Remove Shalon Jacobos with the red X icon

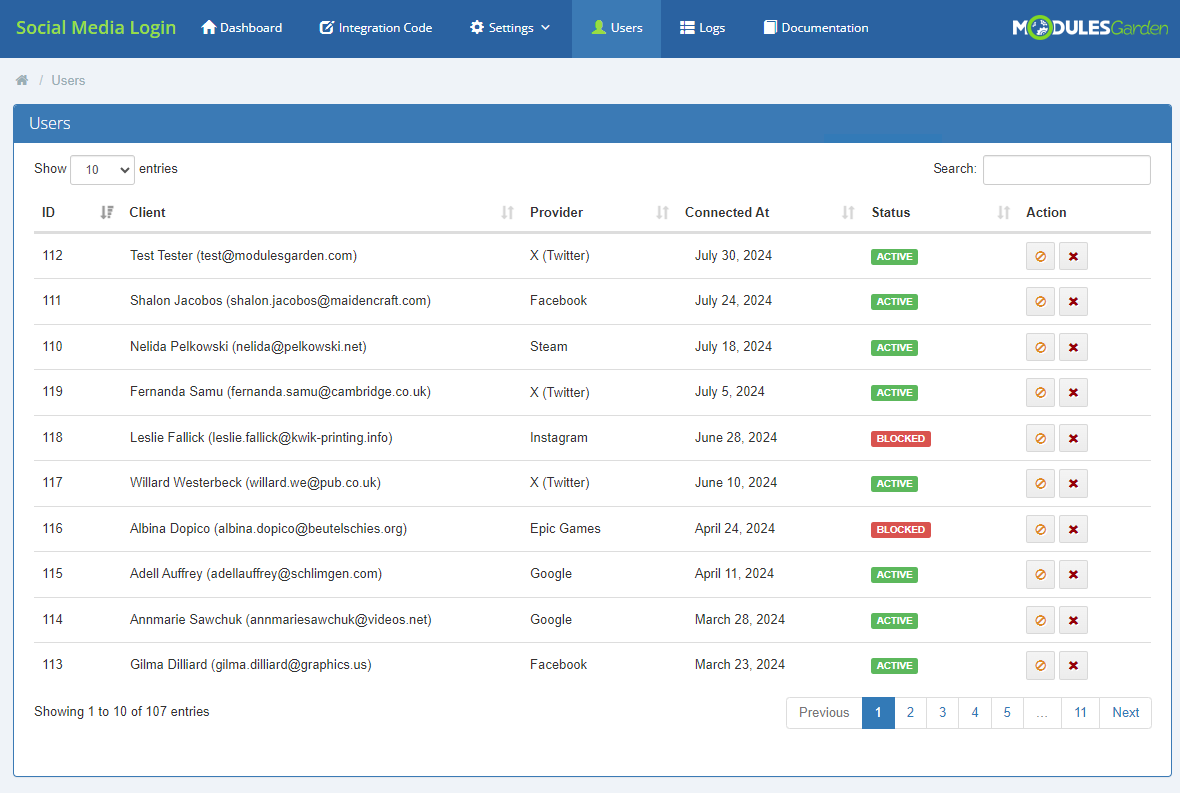click(x=1073, y=302)
